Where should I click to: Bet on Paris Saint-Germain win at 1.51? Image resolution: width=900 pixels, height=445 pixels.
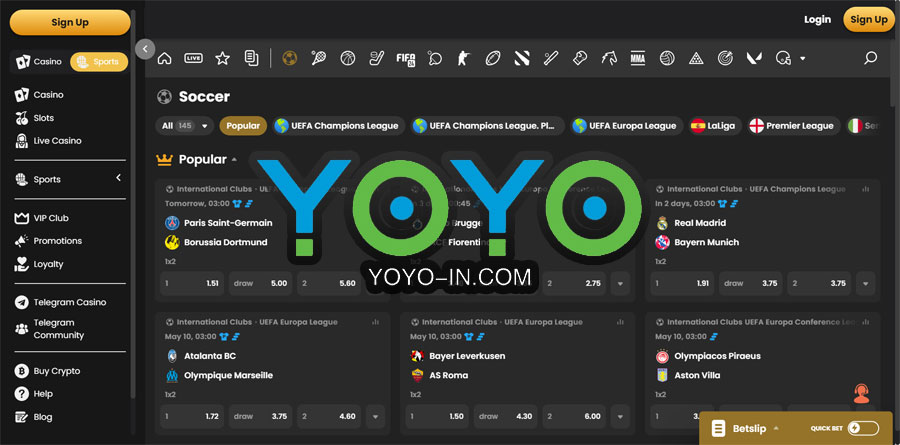click(192, 283)
